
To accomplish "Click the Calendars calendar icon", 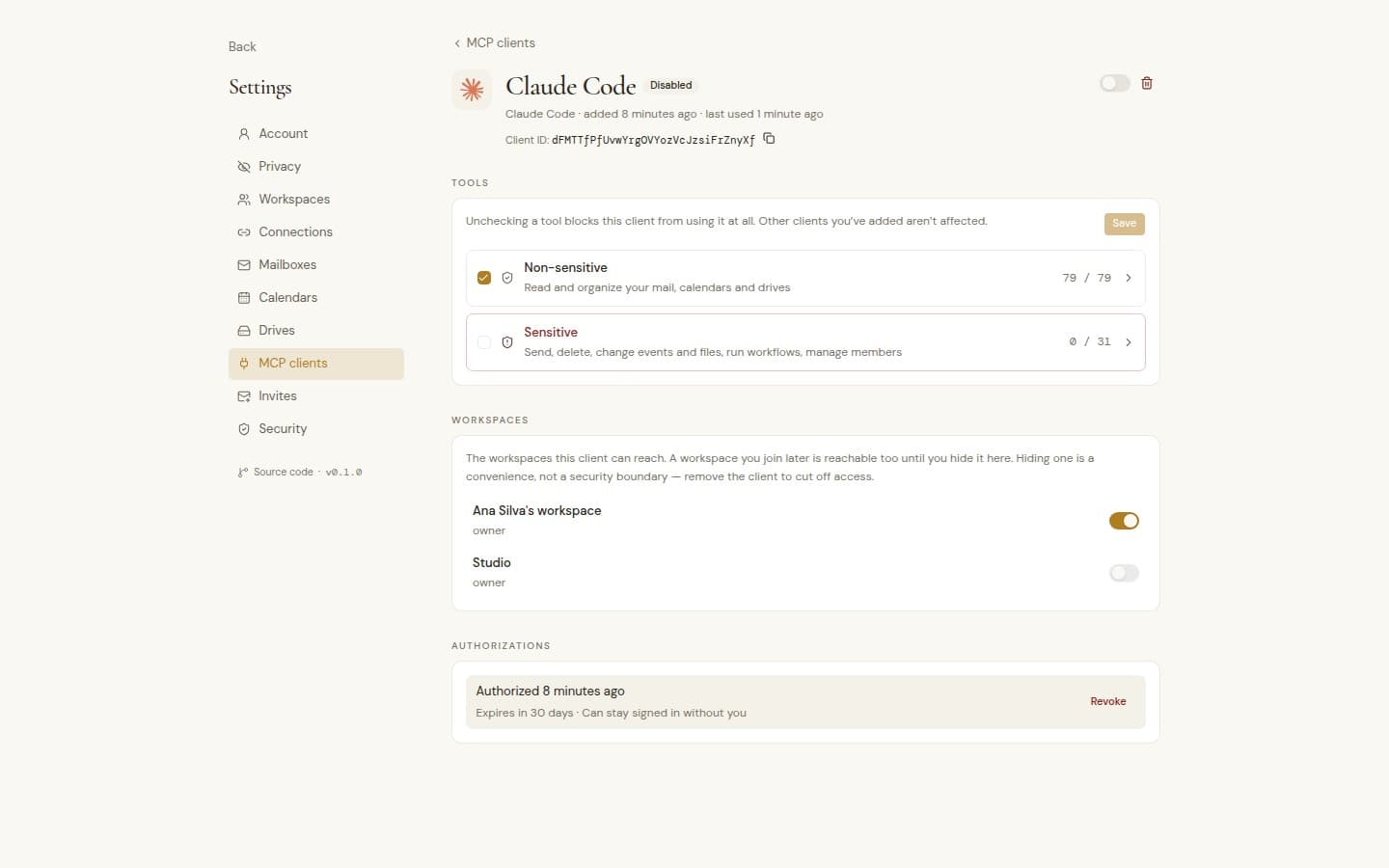I will [x=244, y=298].
